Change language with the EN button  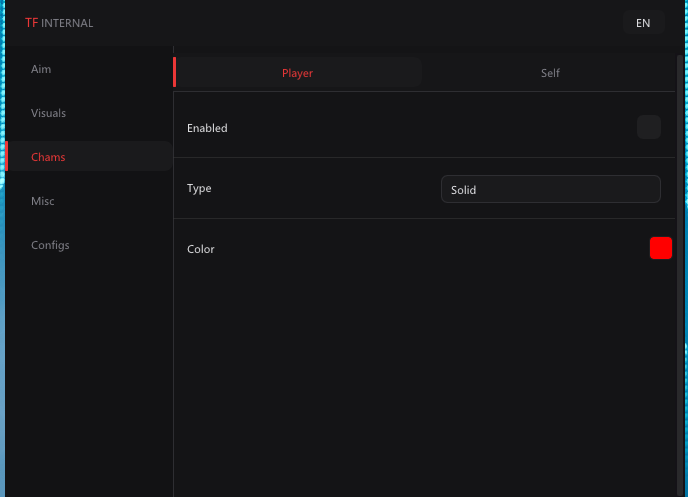point(643,23)
